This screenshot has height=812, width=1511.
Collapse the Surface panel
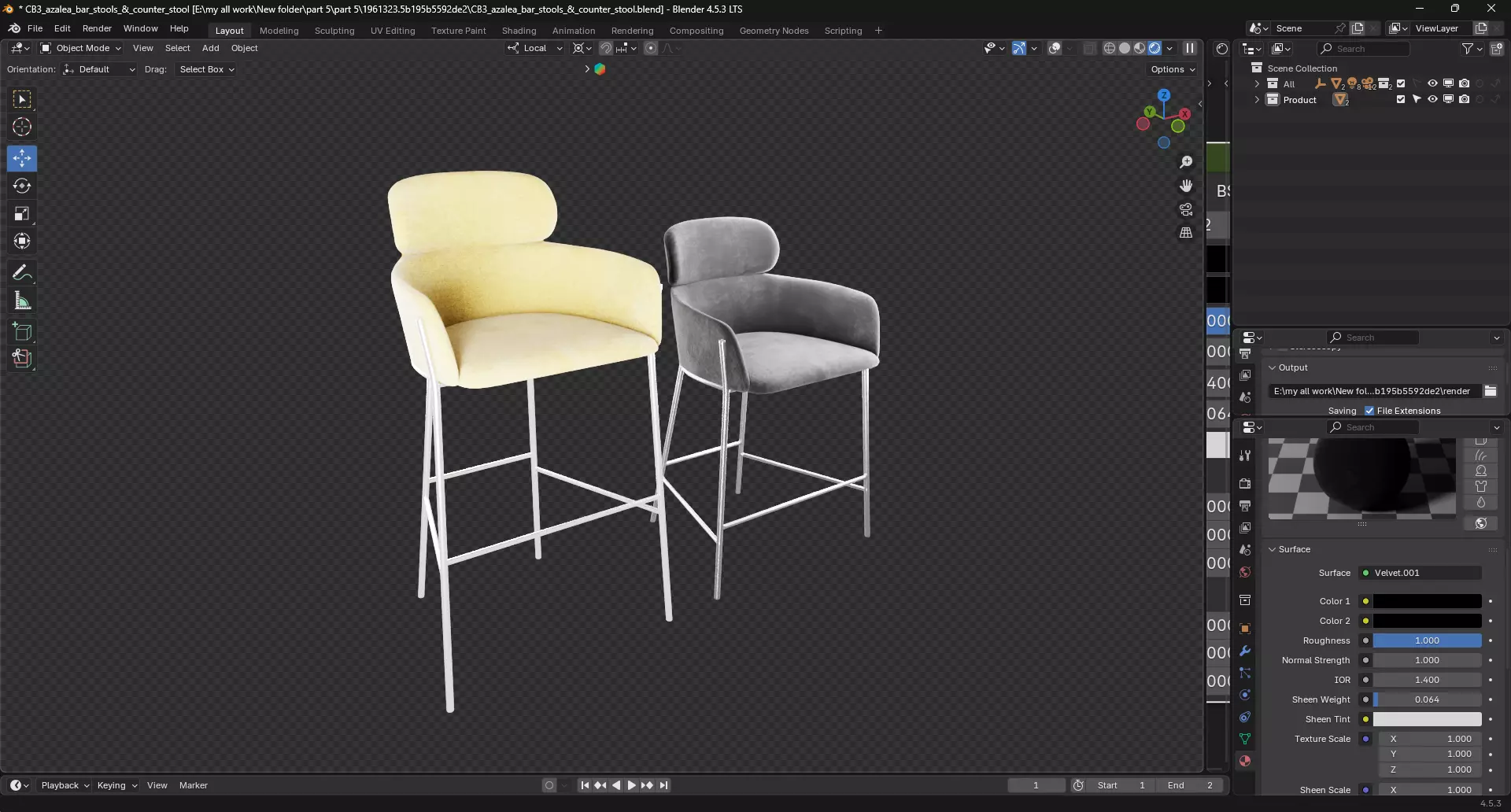(1272, 549)
